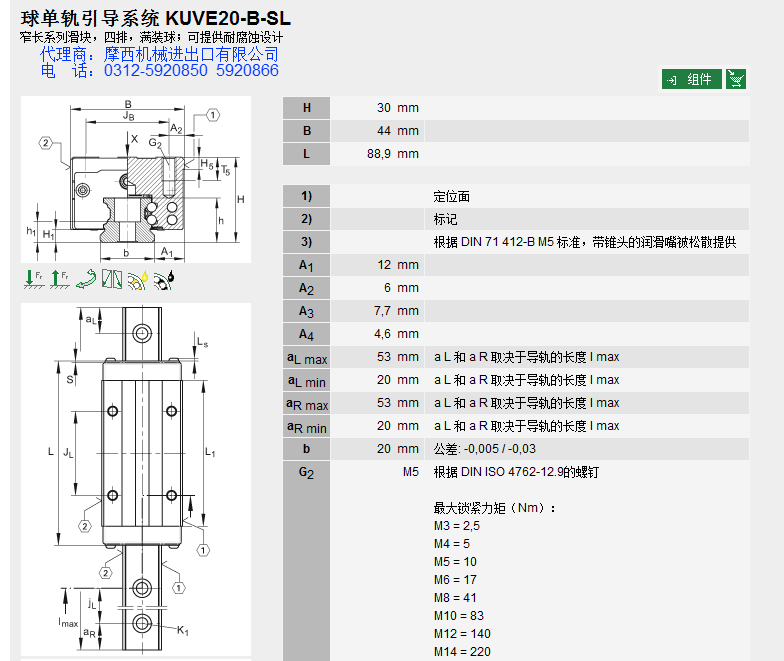Select the G2 row label

(306, 472)
